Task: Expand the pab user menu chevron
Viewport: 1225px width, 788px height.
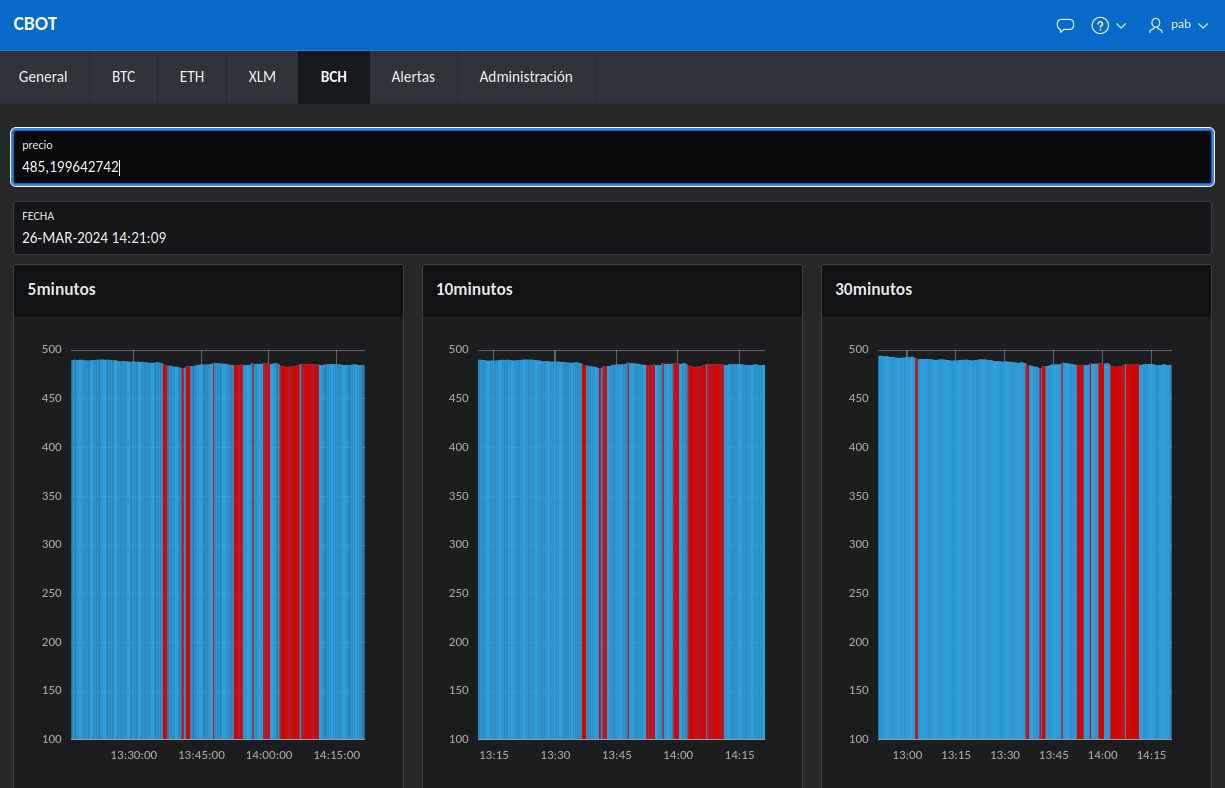Action: pos(1203,25)
